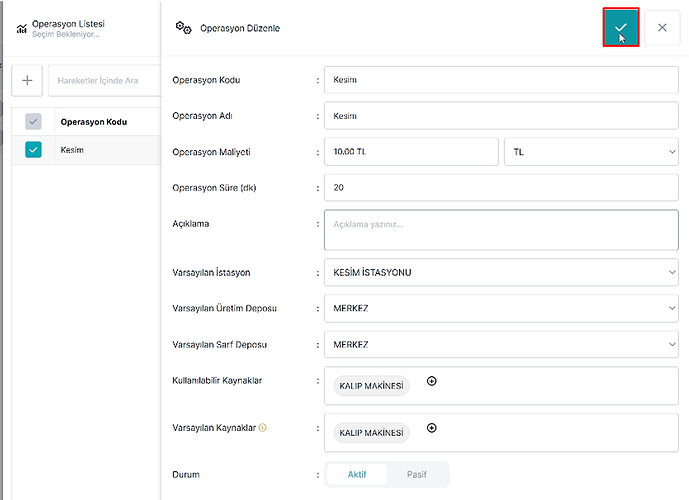Click the gears icon beside Operasyon Düzenle
Viewport: 689px width, 500px height.
pyautogui.click(x=183, y=28)
